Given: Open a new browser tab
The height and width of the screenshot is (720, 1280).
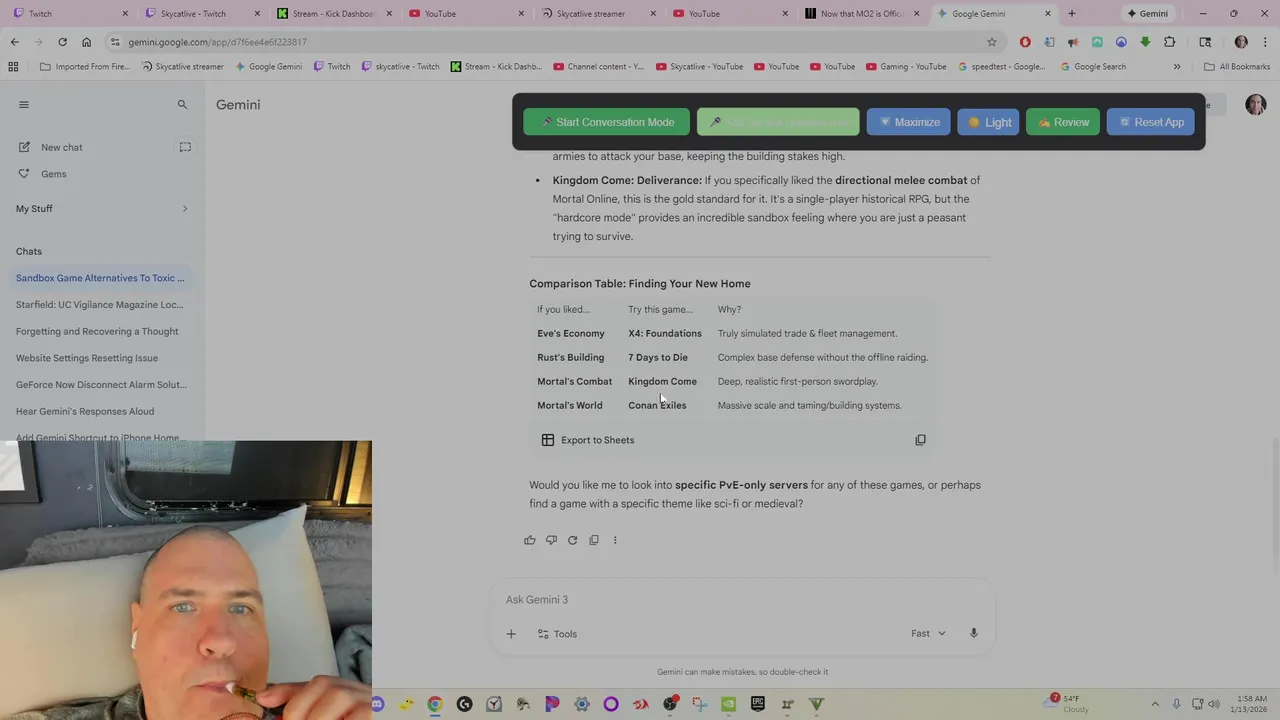Looking at the screenshot, I should (1071, 14).
